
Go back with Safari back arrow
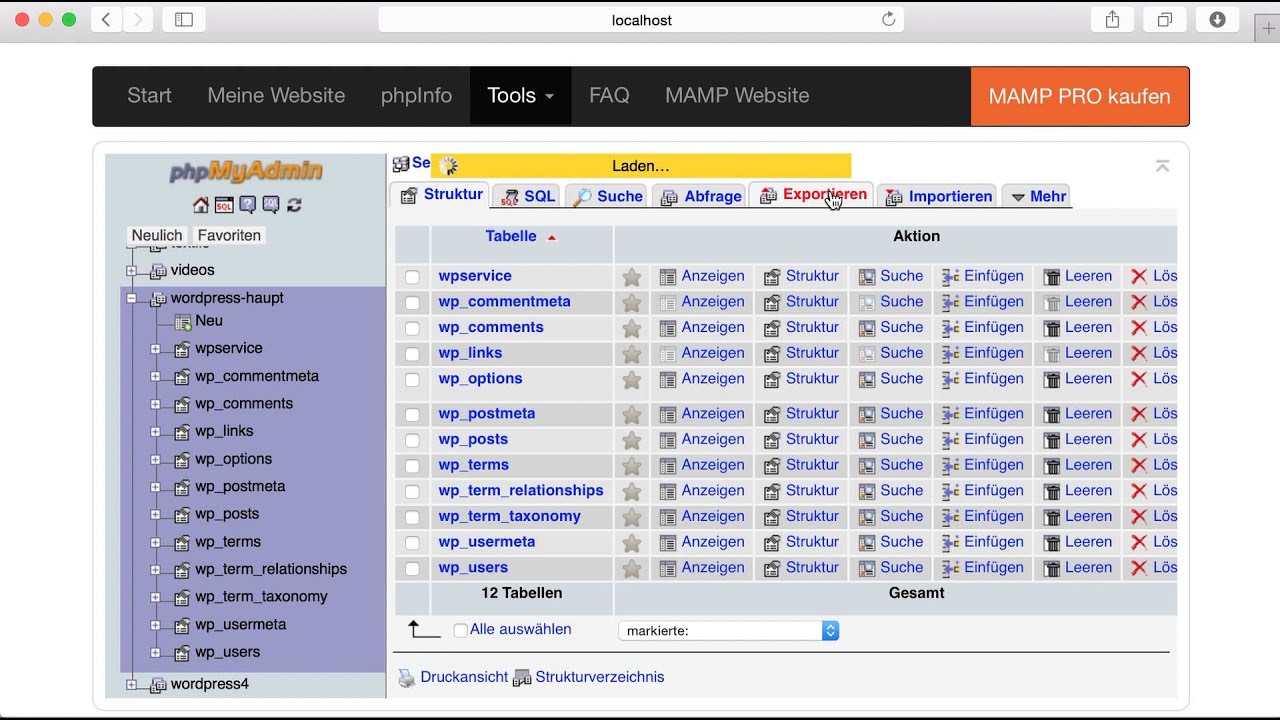tap(106, 20)
